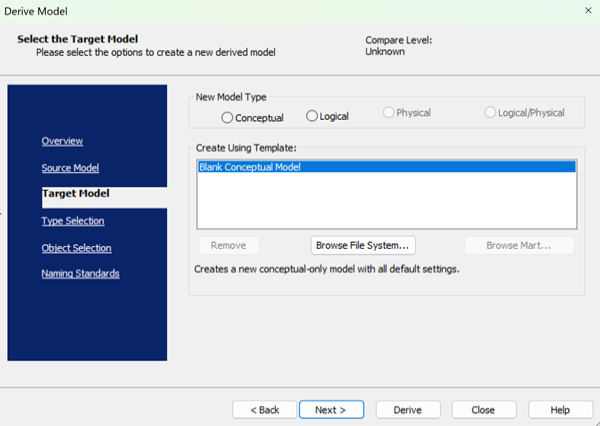
Task: Jump to the Type Selection step
Action: 73,221
